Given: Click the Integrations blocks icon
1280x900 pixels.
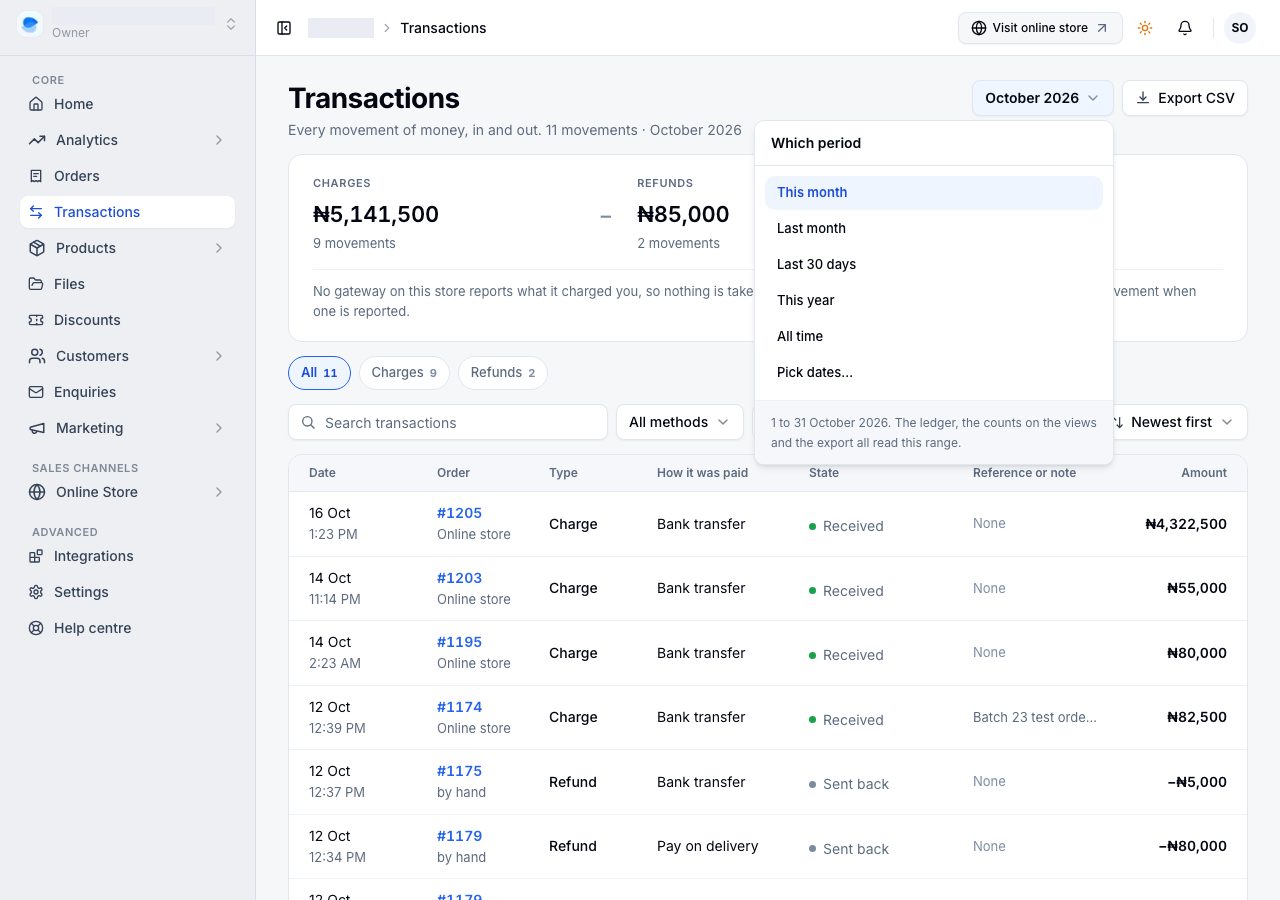Looking at the screenshot, I should pos(36,556).
